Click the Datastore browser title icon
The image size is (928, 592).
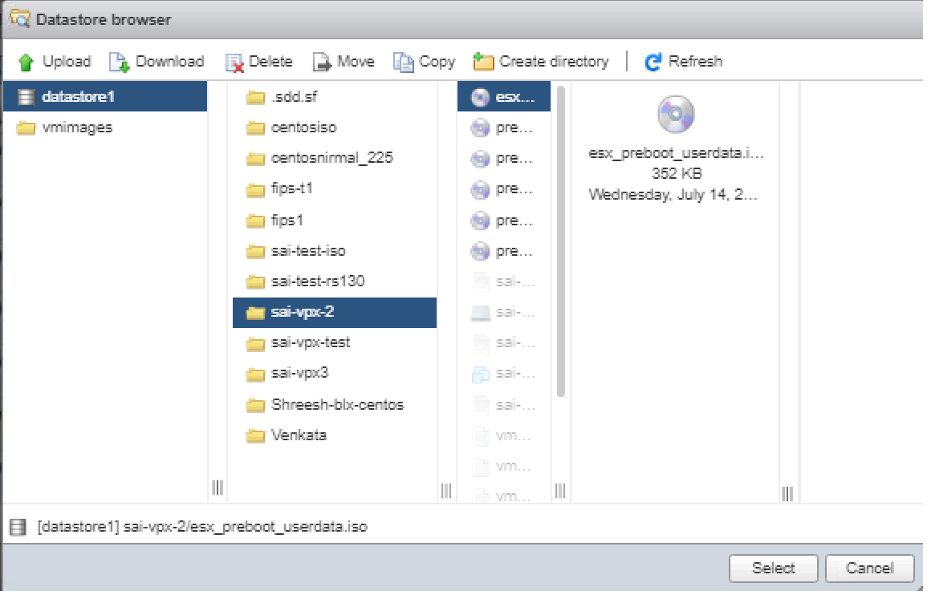click(20, 19)
